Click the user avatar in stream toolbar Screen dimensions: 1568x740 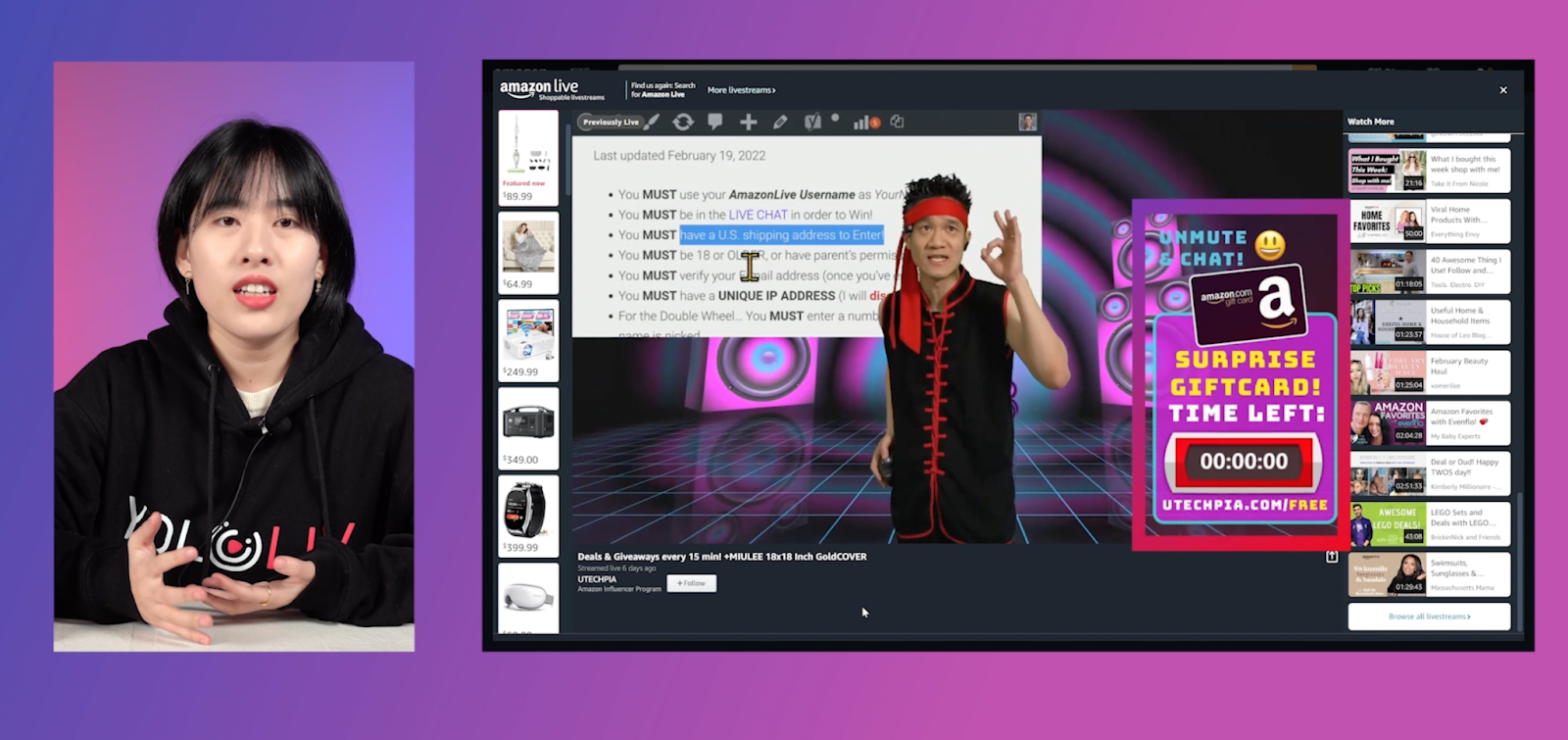pyautogui.click(x=1027, y=122)
